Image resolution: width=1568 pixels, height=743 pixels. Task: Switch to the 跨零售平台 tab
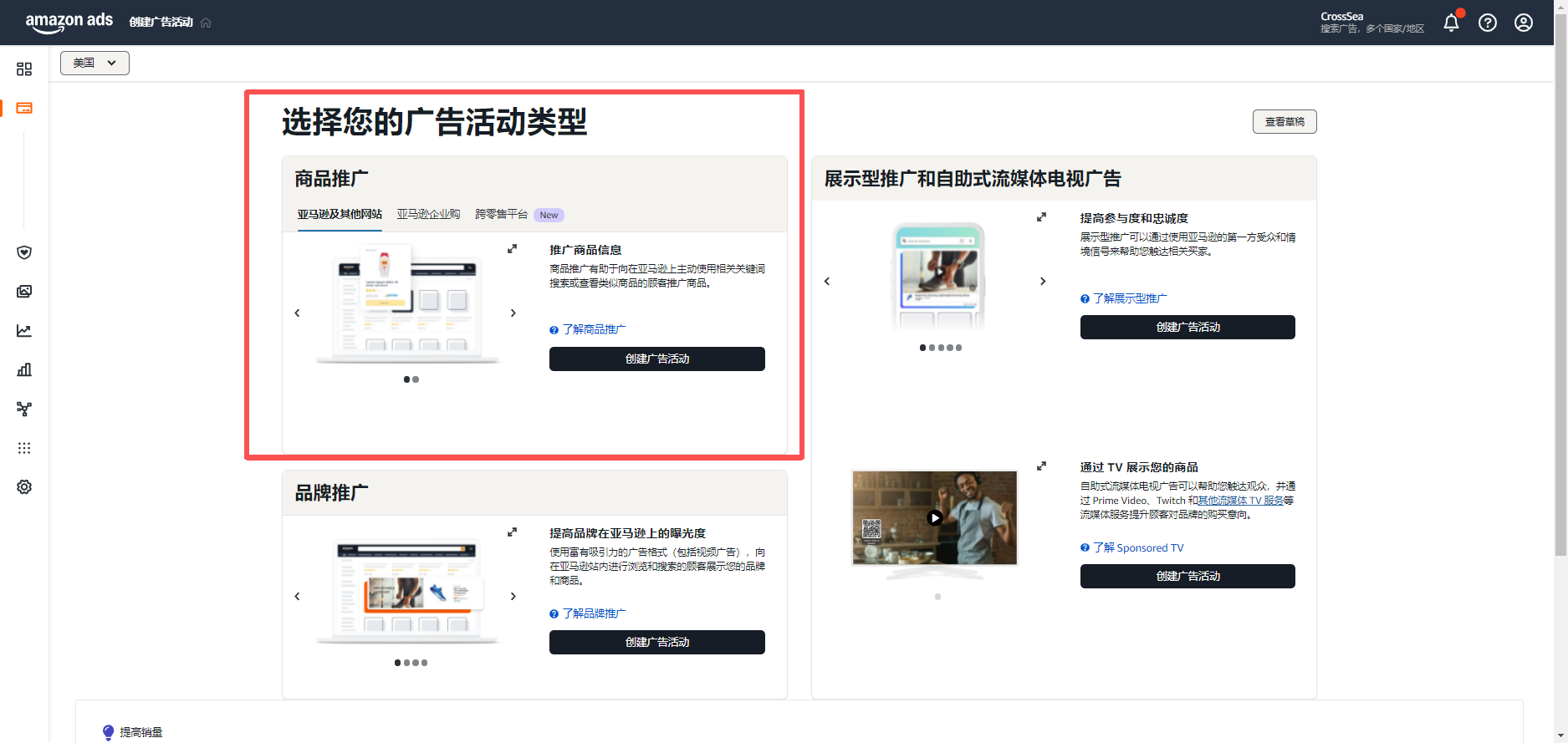click(501, 215)
